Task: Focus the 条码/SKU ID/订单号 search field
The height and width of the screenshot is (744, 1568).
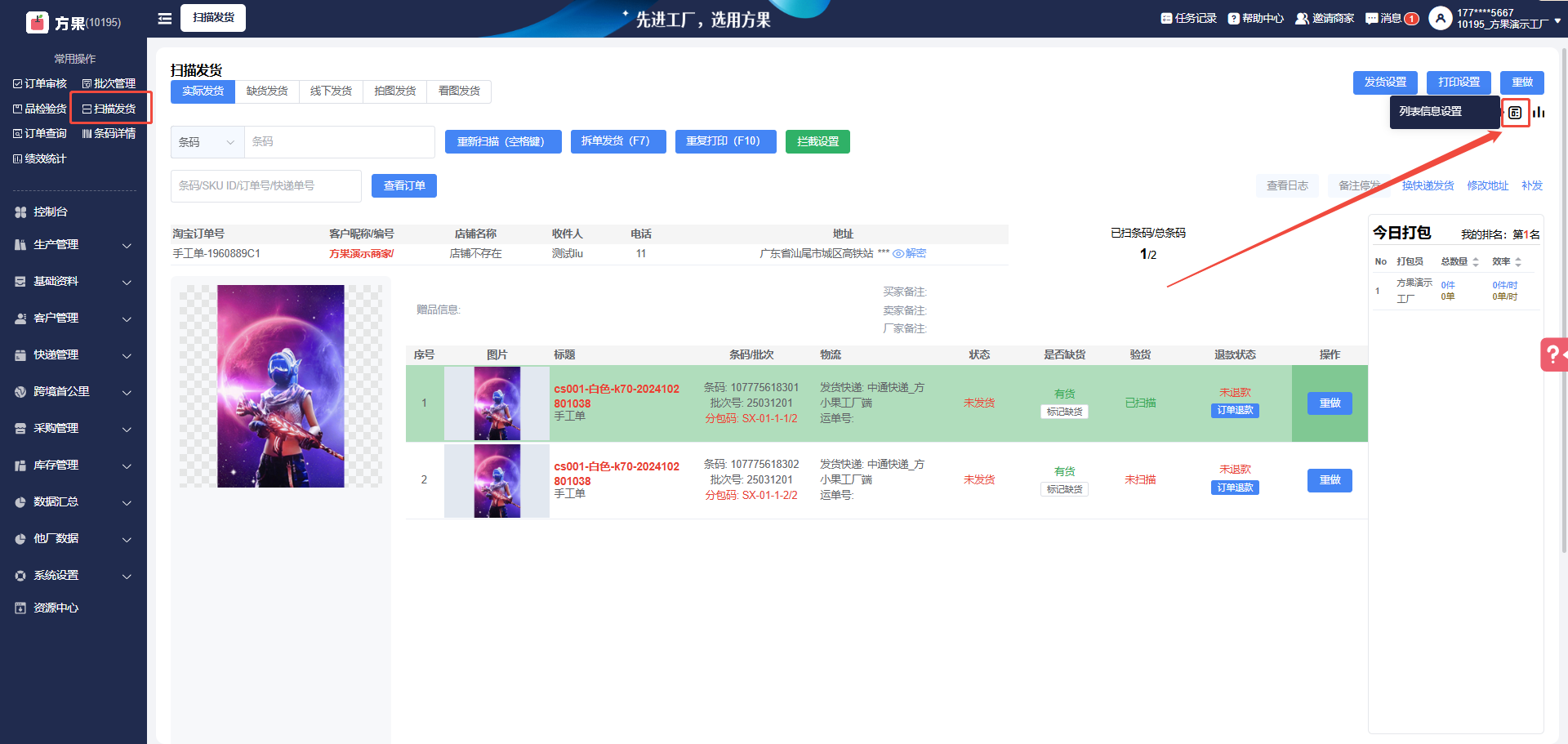Action: pyautogui.click(x=266, y=186)
